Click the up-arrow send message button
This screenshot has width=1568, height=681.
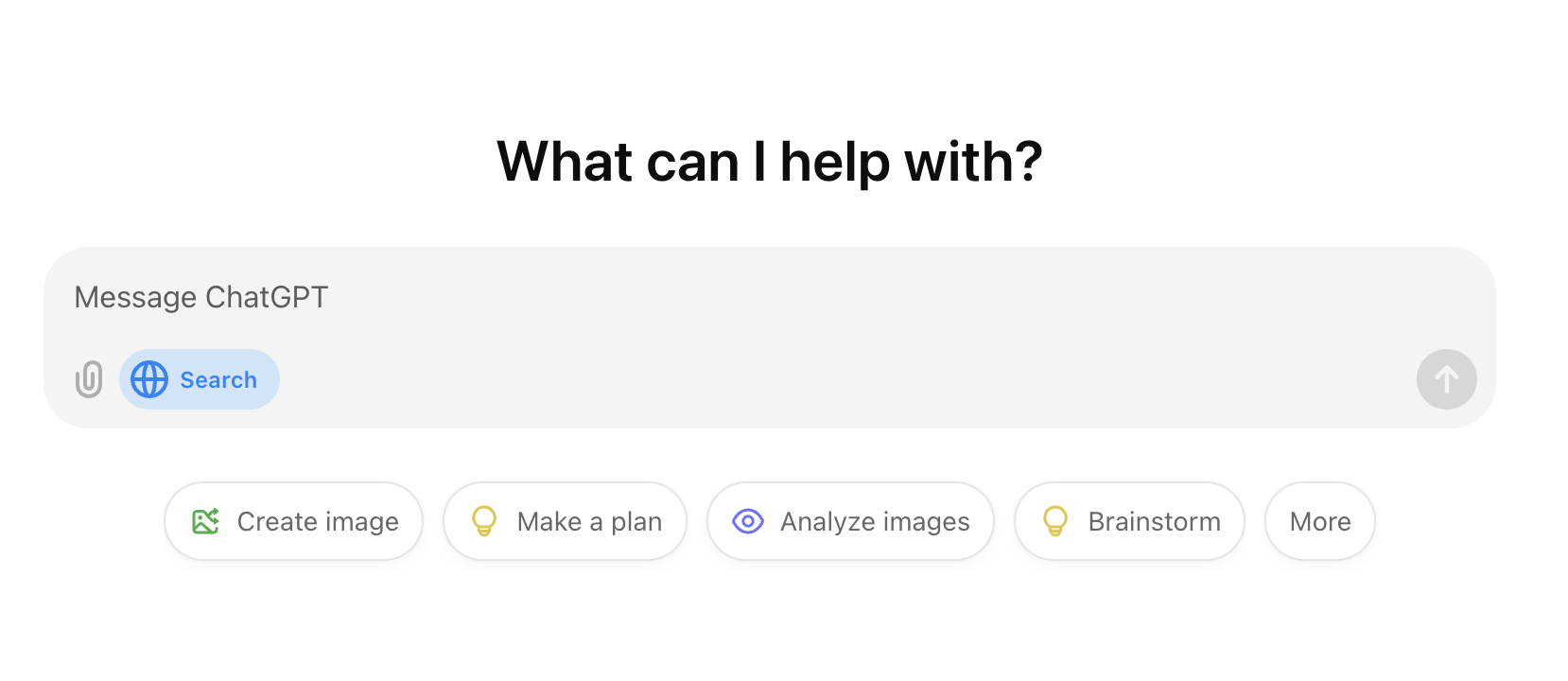[1446, 379]
